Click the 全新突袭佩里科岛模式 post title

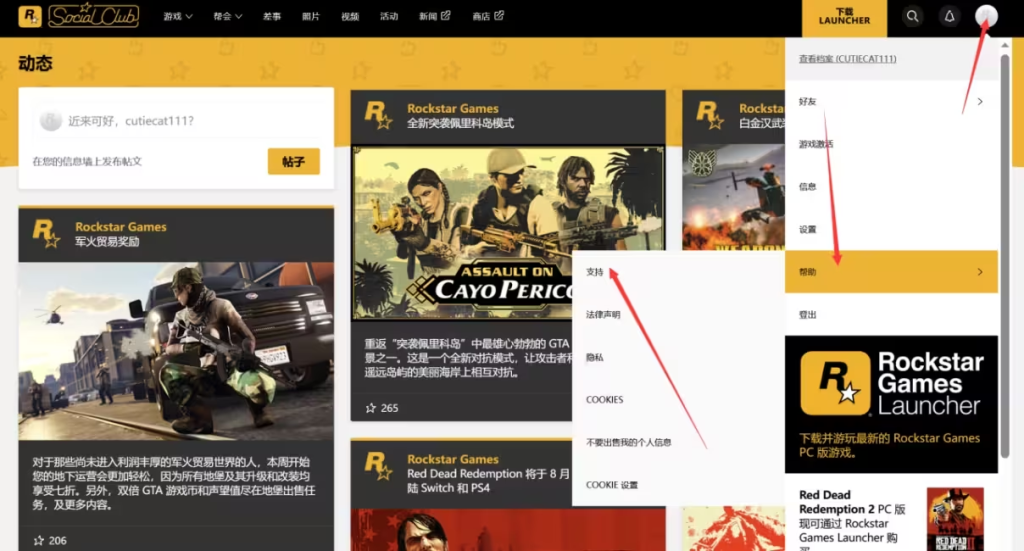coord(460,123)
